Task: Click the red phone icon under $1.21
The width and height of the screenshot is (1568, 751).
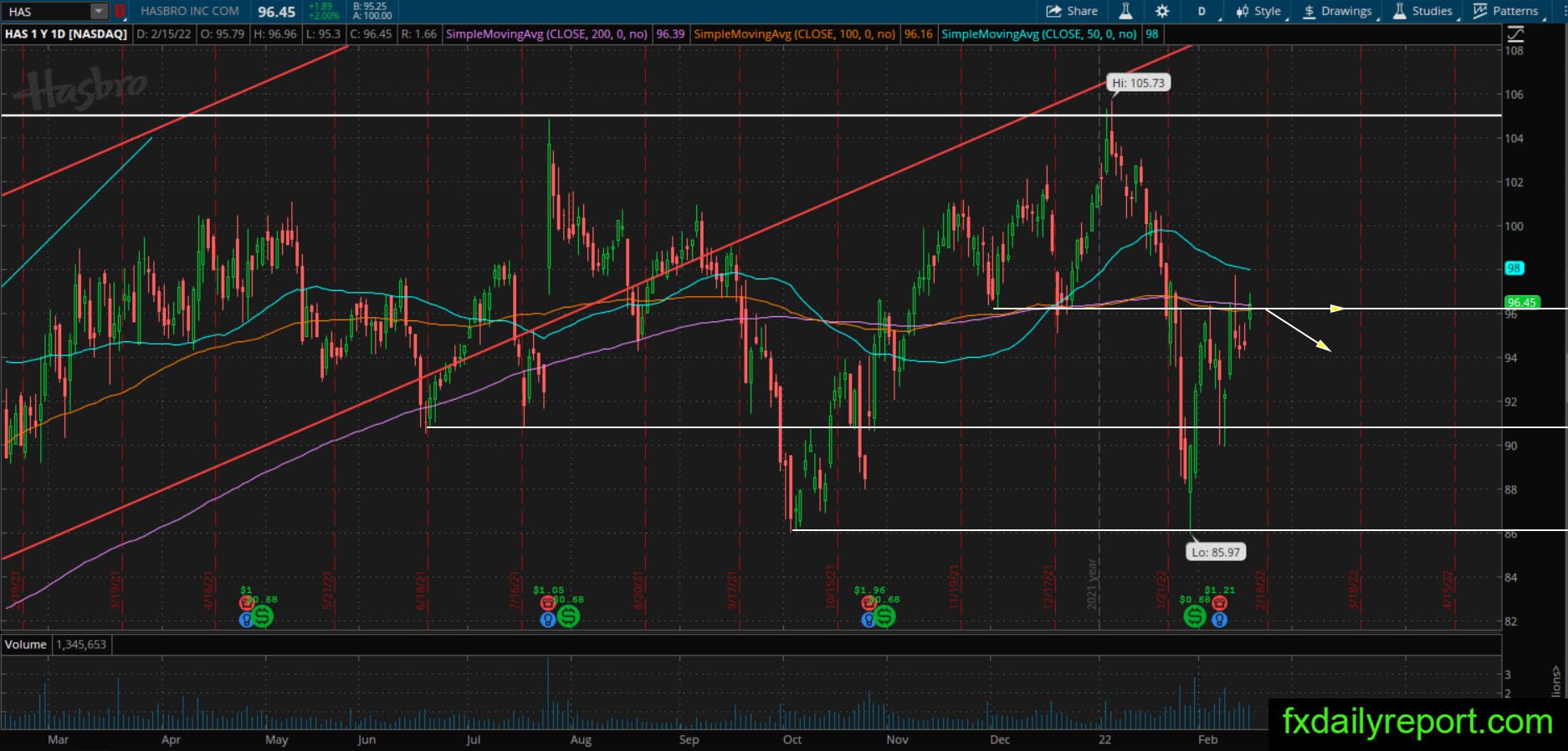Action: pos(1219,603)
